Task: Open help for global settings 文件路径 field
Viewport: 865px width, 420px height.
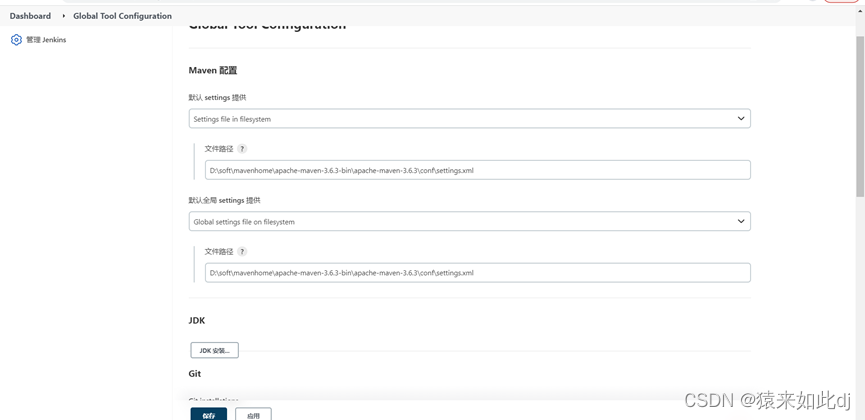Action: (x=242, y=251)
